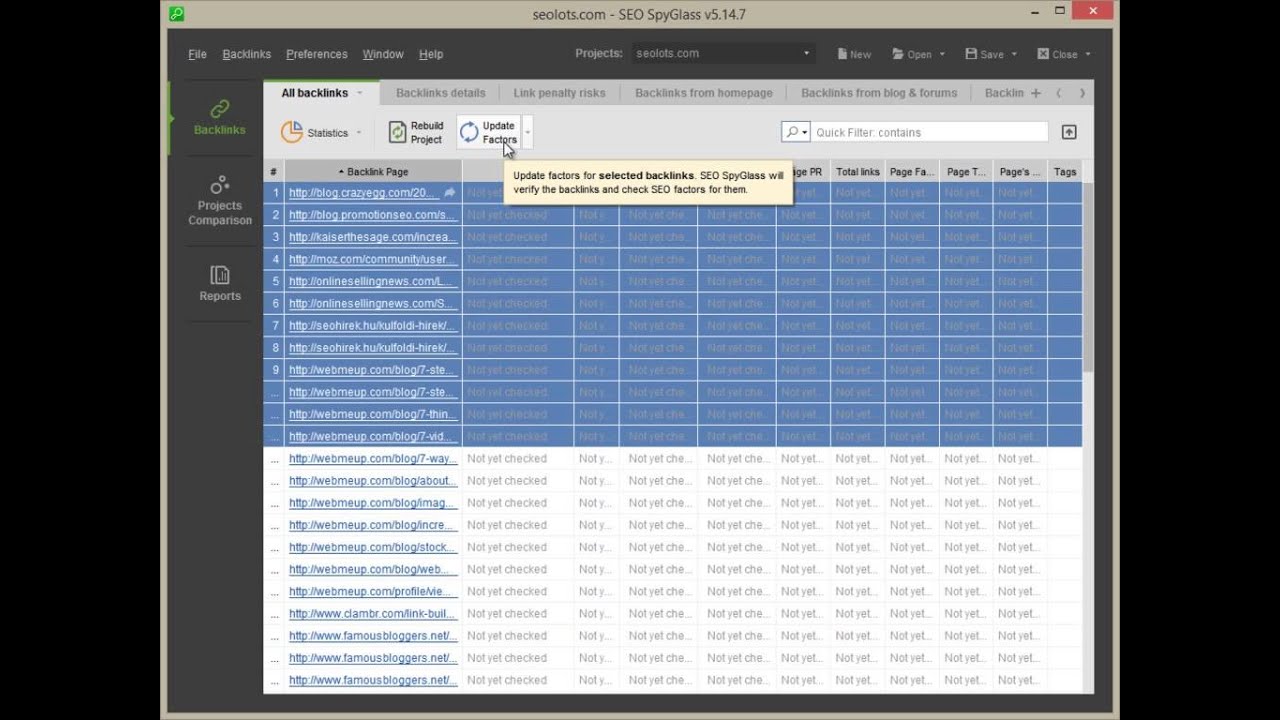Switch to the Link penalty risks tab
This screenshot has width=1280, height=720.
(x=559, y=93)
